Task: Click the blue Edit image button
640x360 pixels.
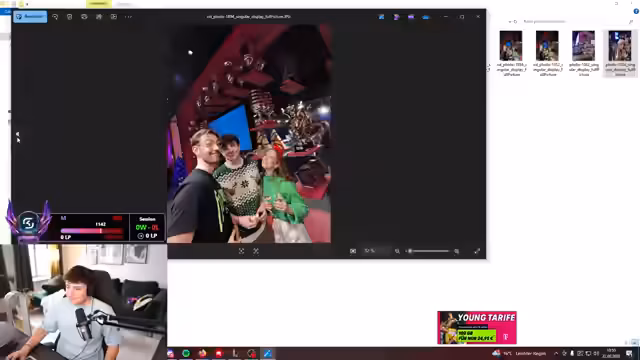Action: pos(30,17)
